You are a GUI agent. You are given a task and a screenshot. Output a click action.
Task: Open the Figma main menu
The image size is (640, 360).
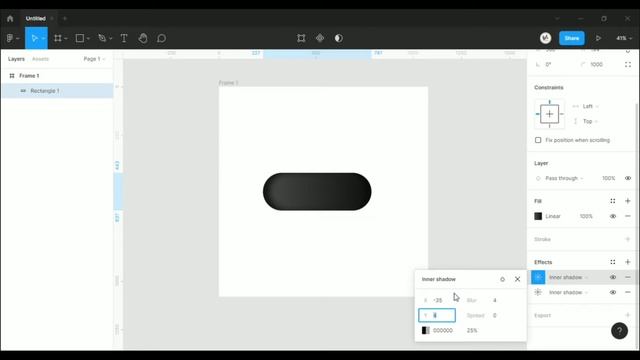click(12, 38)
